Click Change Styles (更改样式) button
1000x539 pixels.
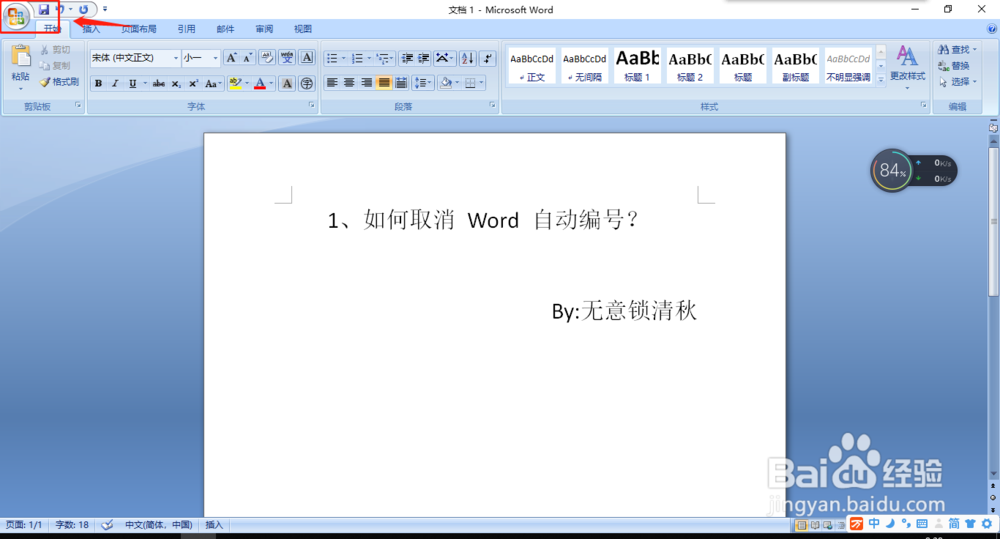pos(908,66)
